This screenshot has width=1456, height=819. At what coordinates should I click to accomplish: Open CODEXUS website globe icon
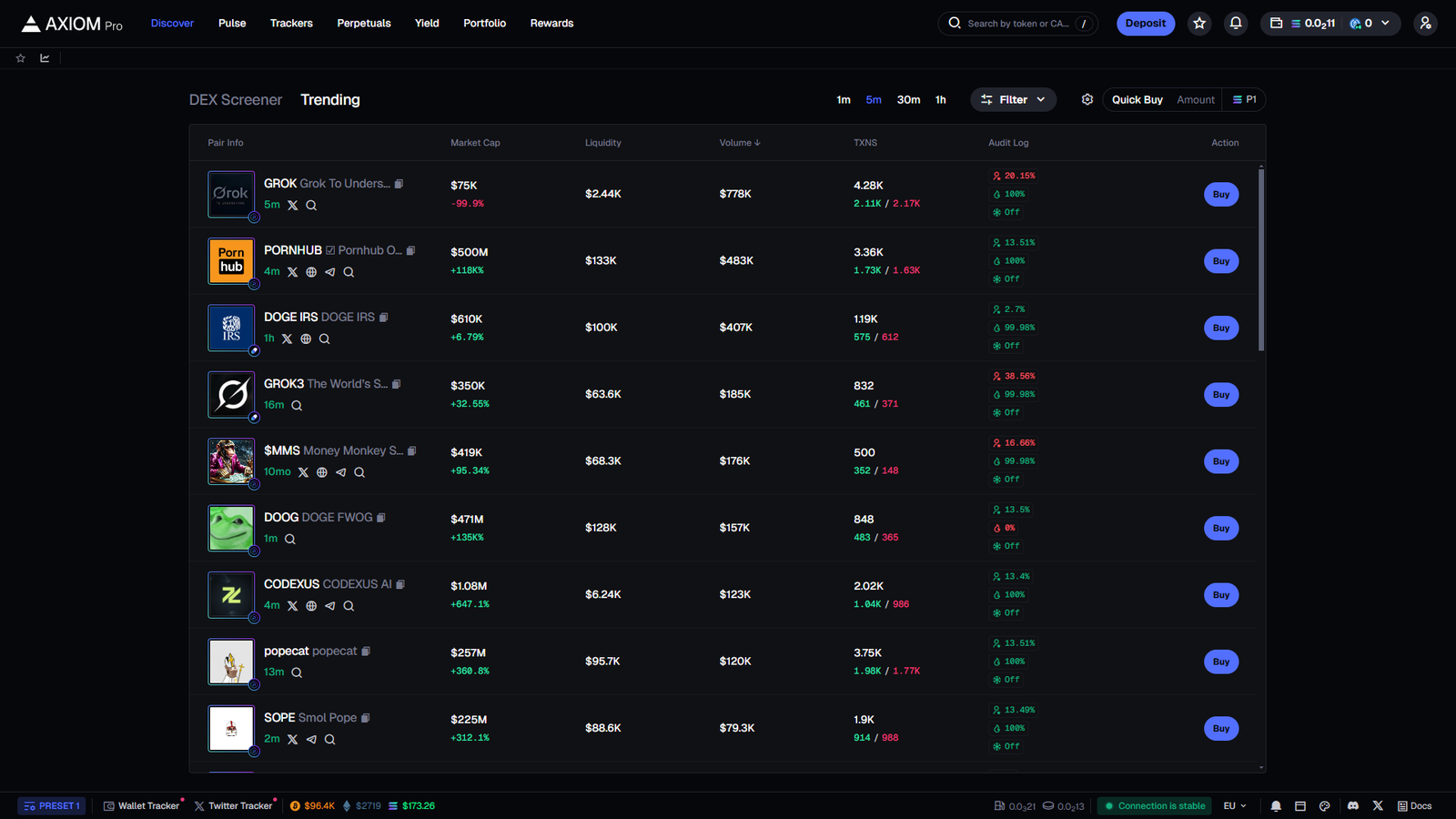coord(311,606)
